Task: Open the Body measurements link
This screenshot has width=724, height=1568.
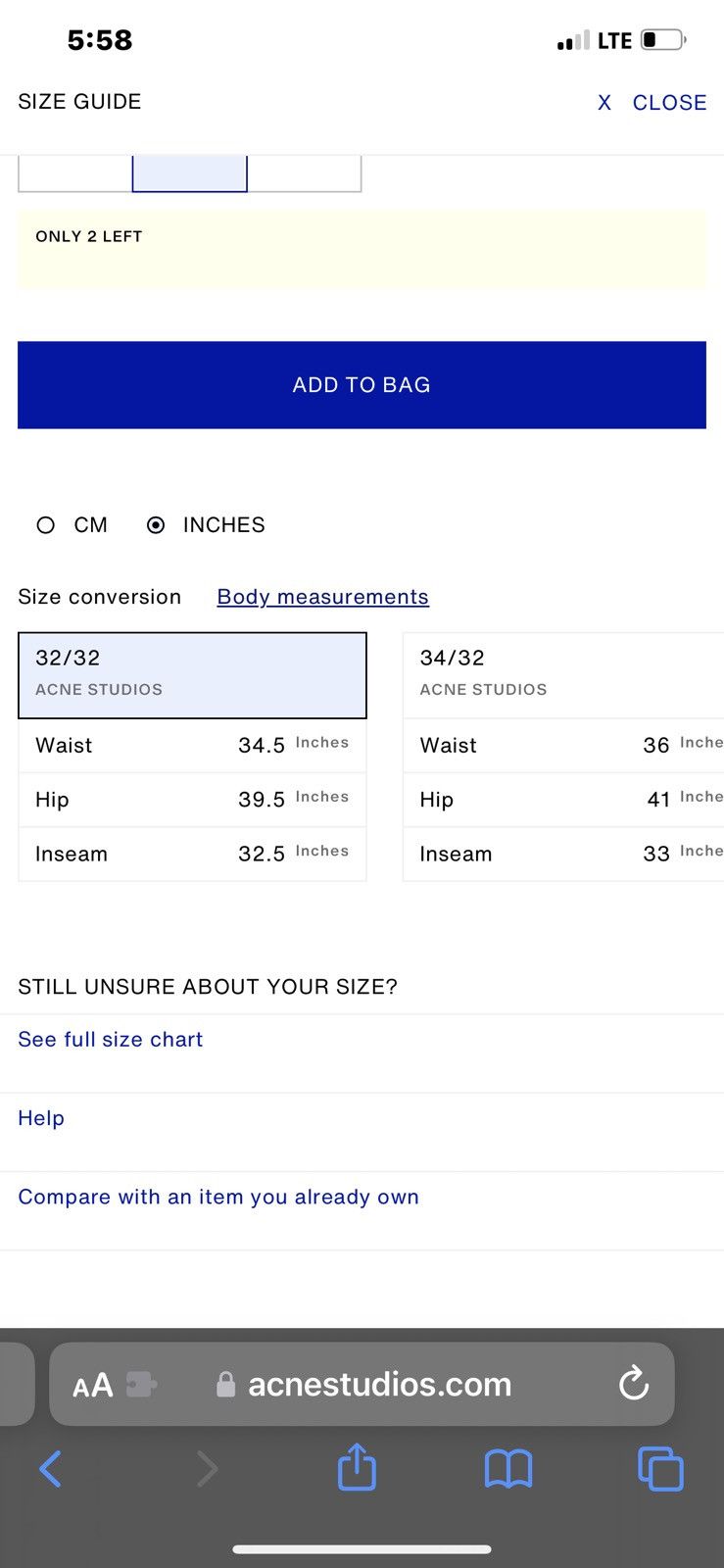Action: (x=322, y=597)
